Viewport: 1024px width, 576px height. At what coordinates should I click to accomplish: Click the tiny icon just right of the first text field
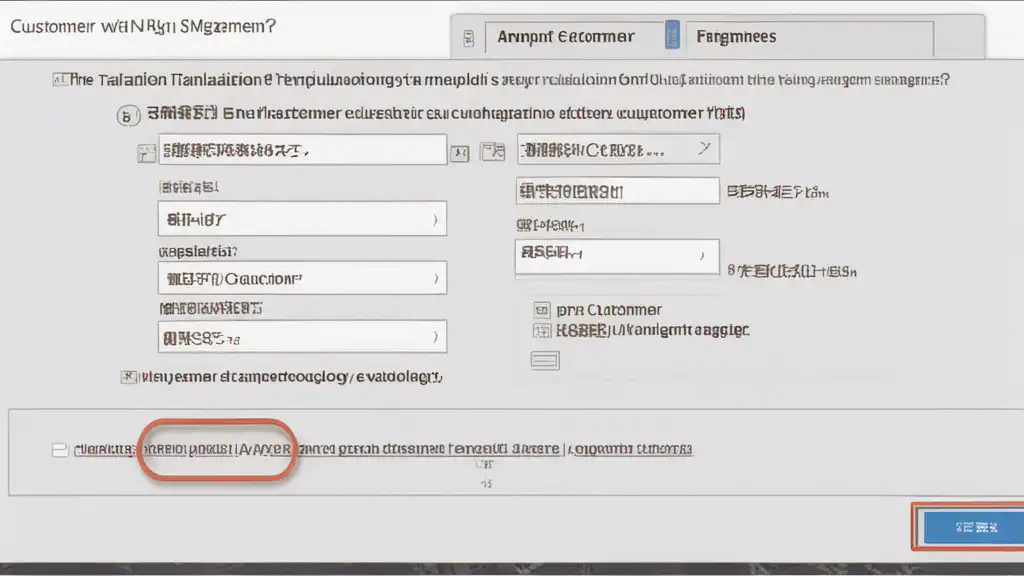tap(460, 153)
